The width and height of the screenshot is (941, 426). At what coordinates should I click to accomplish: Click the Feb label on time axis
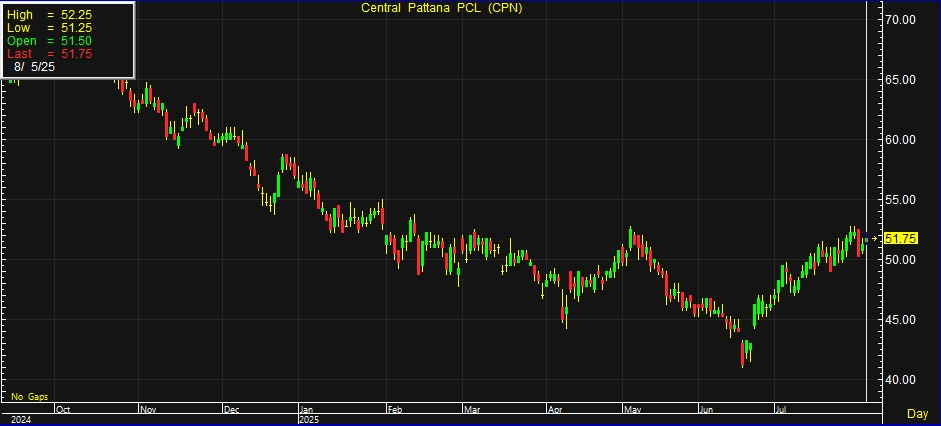394,410
